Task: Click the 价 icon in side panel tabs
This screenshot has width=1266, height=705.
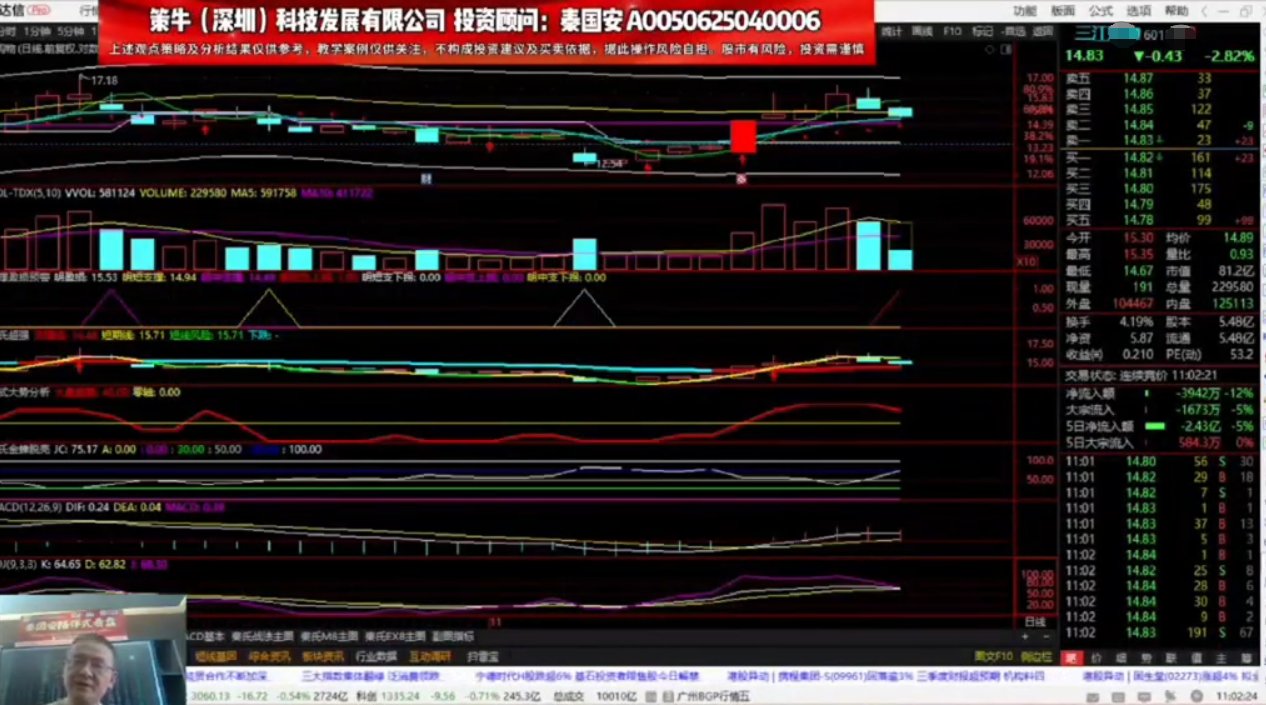Action: (x=1096, y=658)
